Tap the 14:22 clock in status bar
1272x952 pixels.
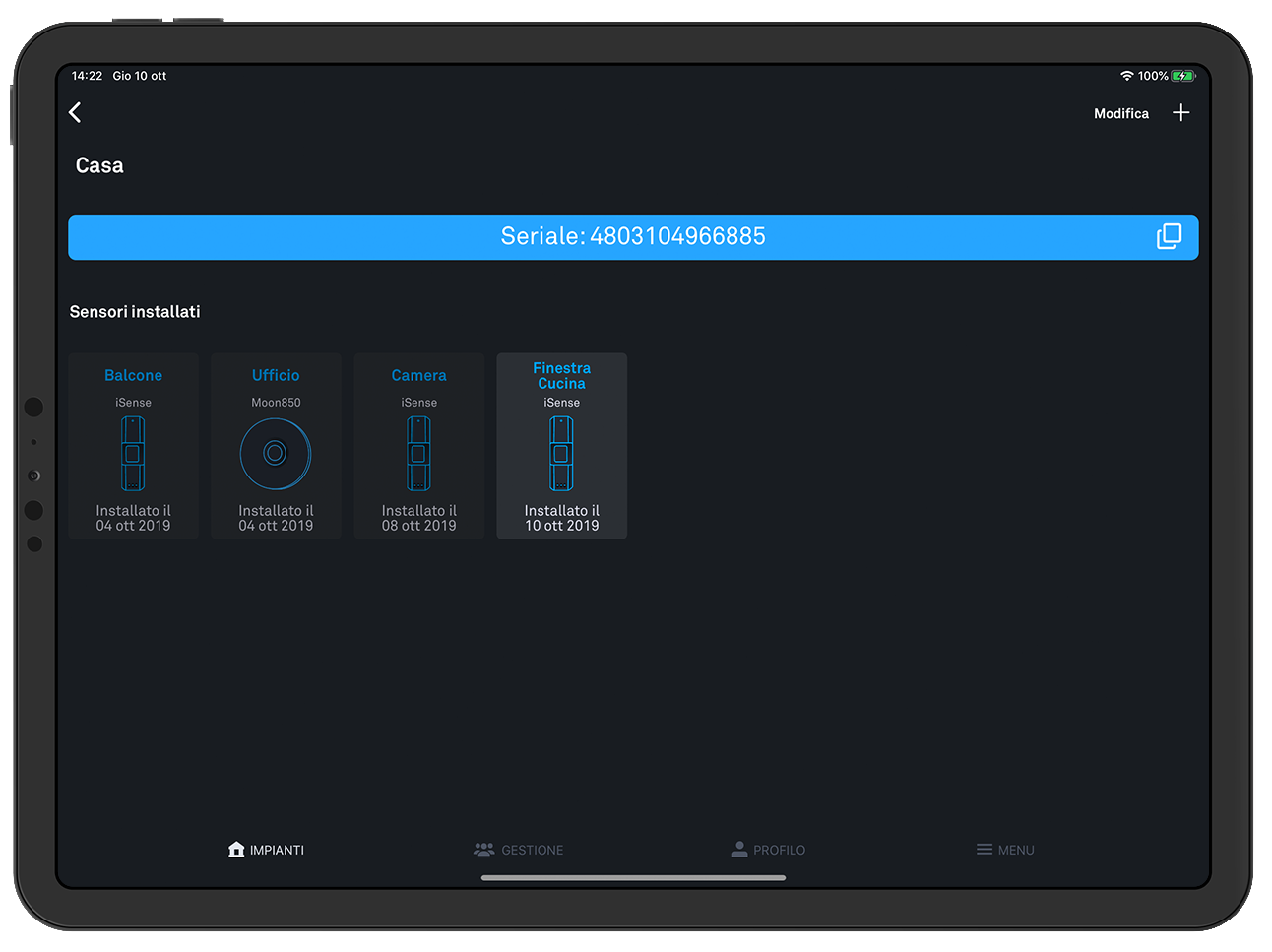coord(87,76)
